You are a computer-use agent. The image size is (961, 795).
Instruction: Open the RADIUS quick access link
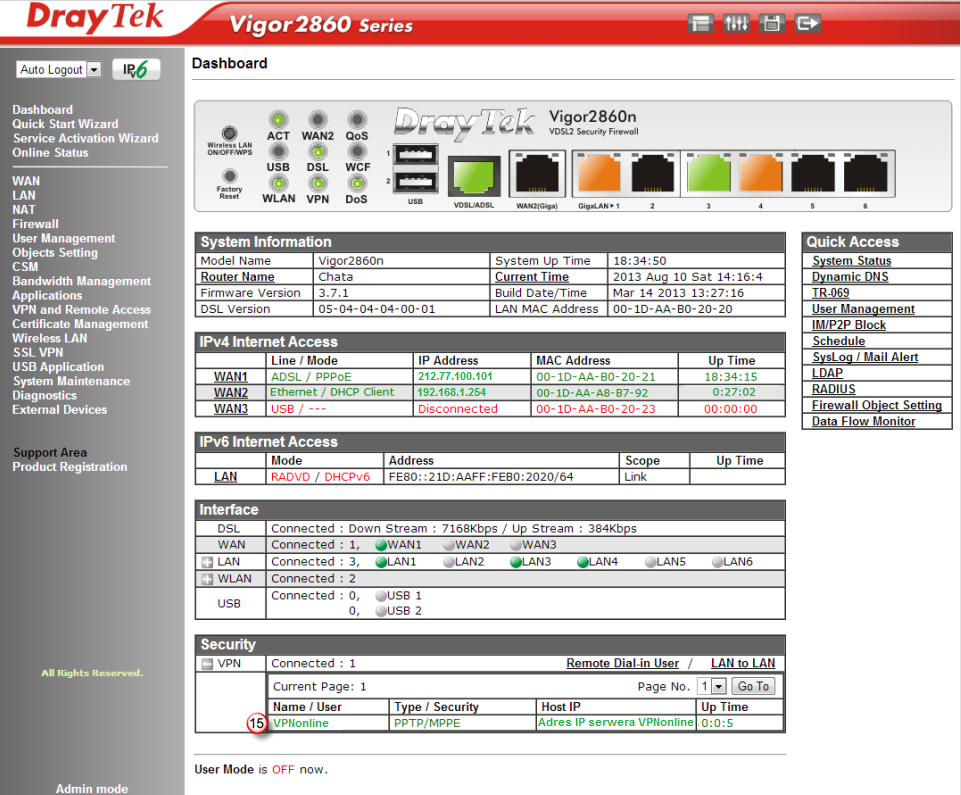tap(834, 389)
